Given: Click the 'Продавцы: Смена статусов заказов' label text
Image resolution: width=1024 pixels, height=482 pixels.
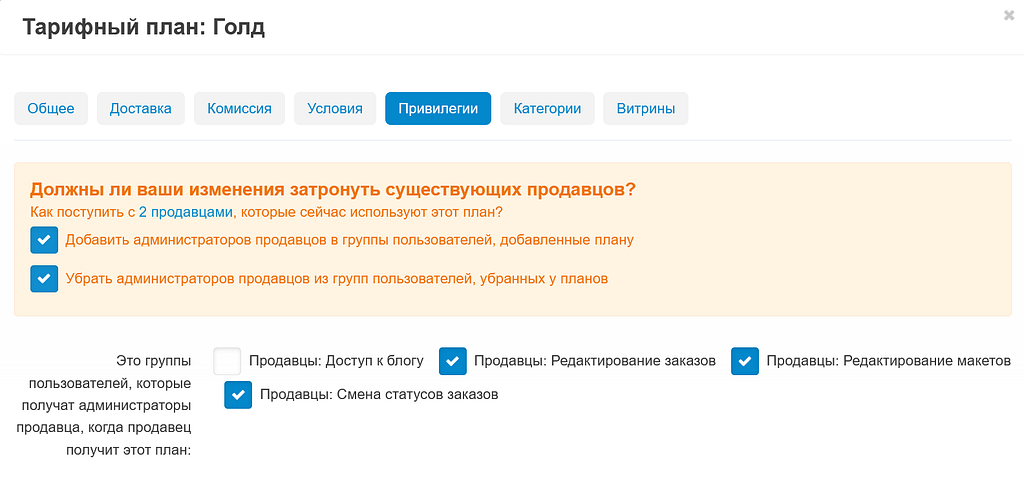Looking at the screenshot, I should [x=379, y=395].
